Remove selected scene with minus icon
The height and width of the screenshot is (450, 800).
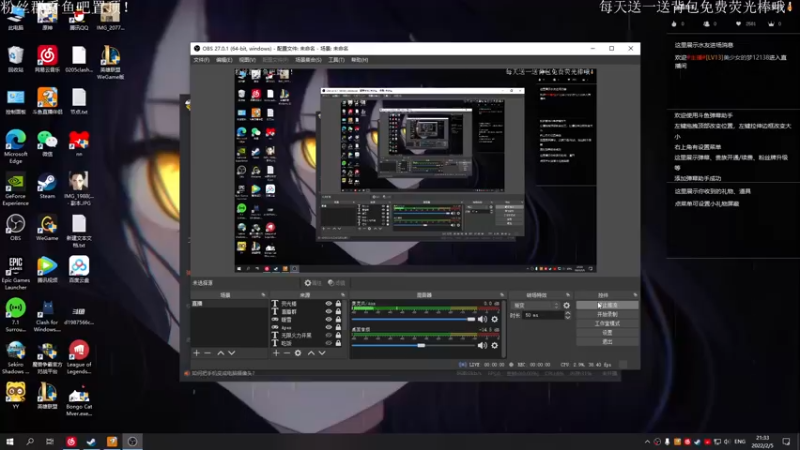click(x=208, y=353)
